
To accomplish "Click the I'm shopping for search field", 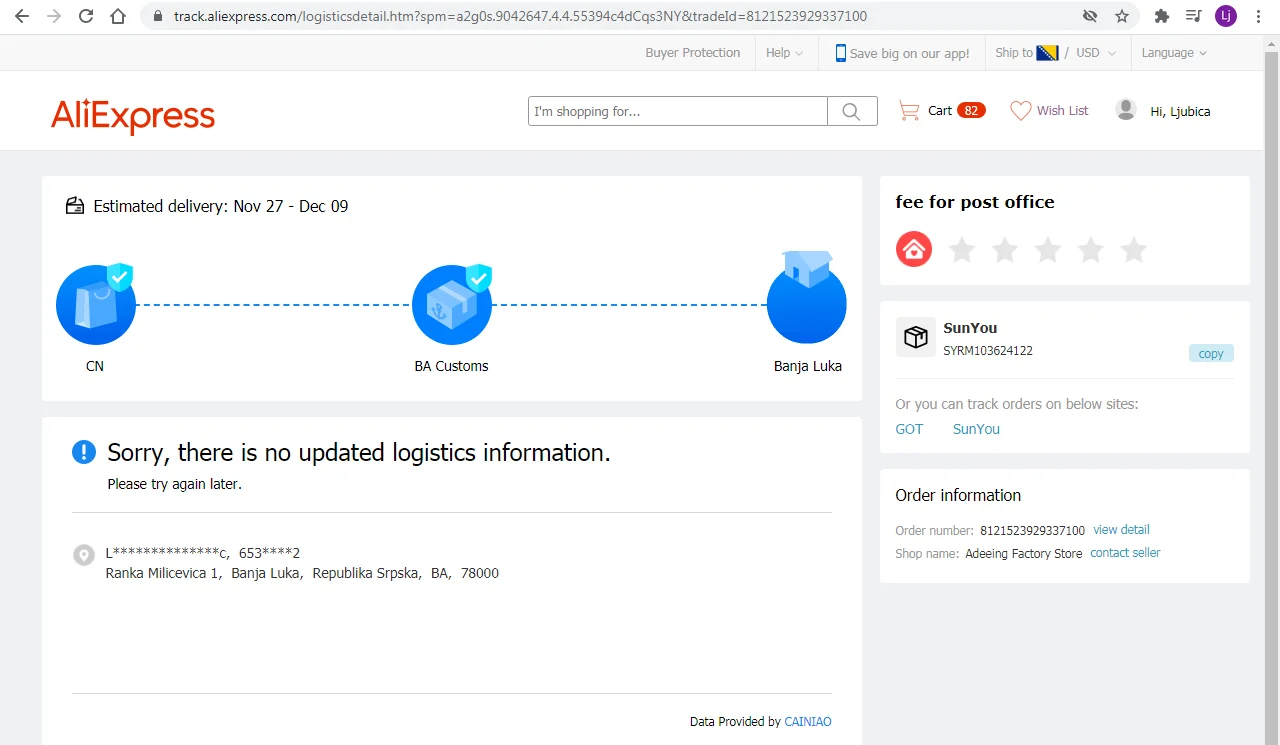I will click(x=678, y=111).
